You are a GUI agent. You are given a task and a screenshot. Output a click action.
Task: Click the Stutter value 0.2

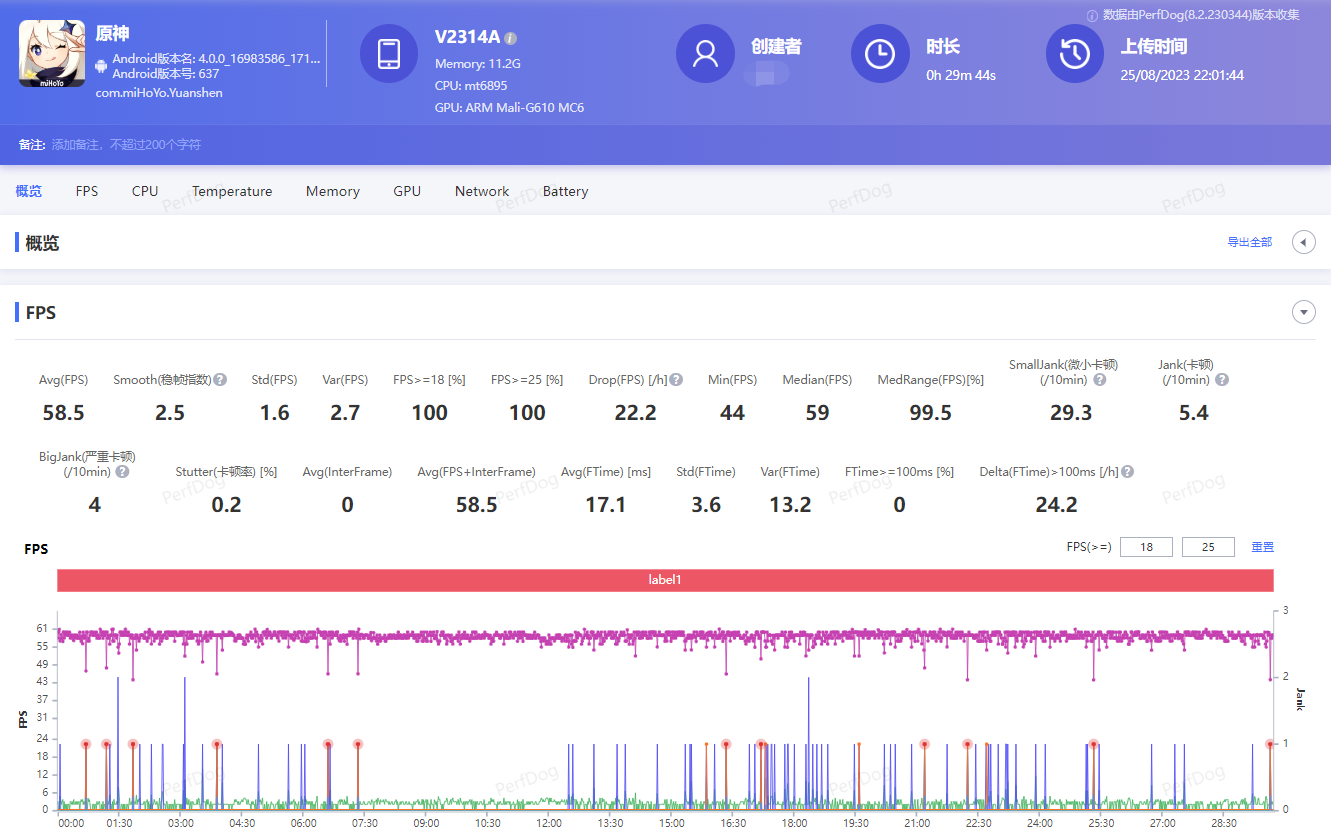point(227,505)
